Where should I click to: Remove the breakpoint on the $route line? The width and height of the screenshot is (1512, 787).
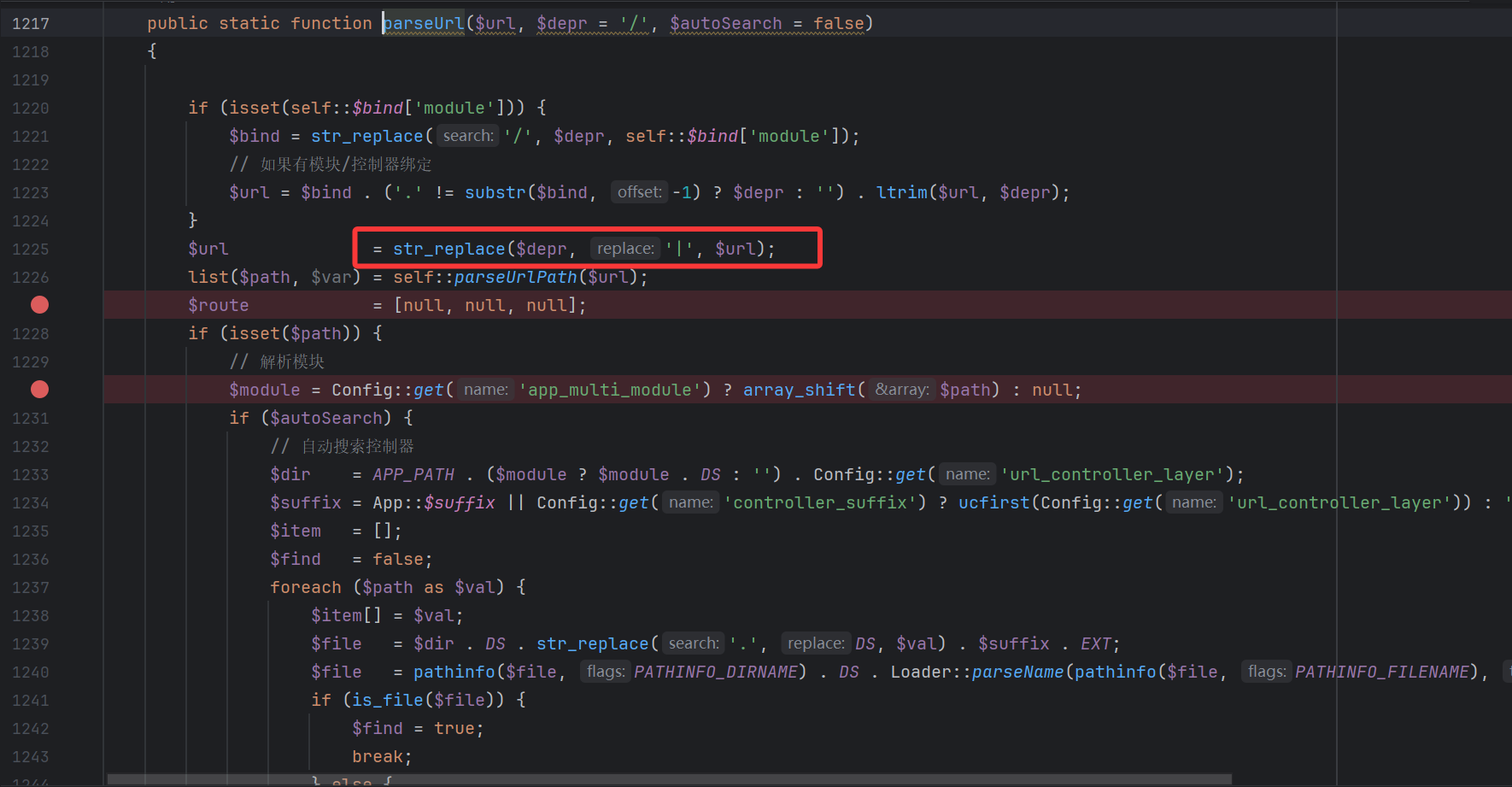(39, 305)
